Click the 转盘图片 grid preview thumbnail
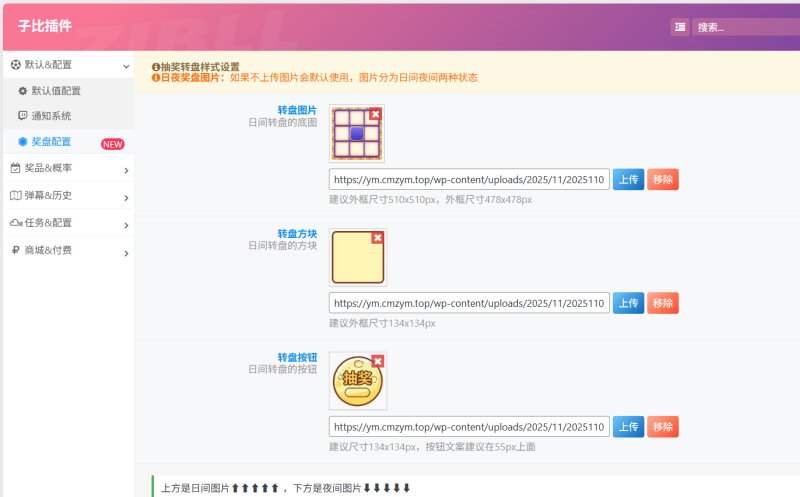 pos(357,134)
